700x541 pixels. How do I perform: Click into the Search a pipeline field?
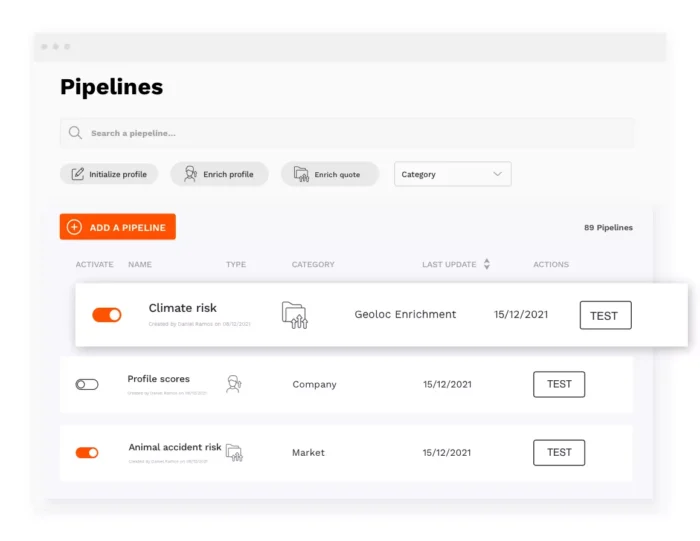[347, 133]
